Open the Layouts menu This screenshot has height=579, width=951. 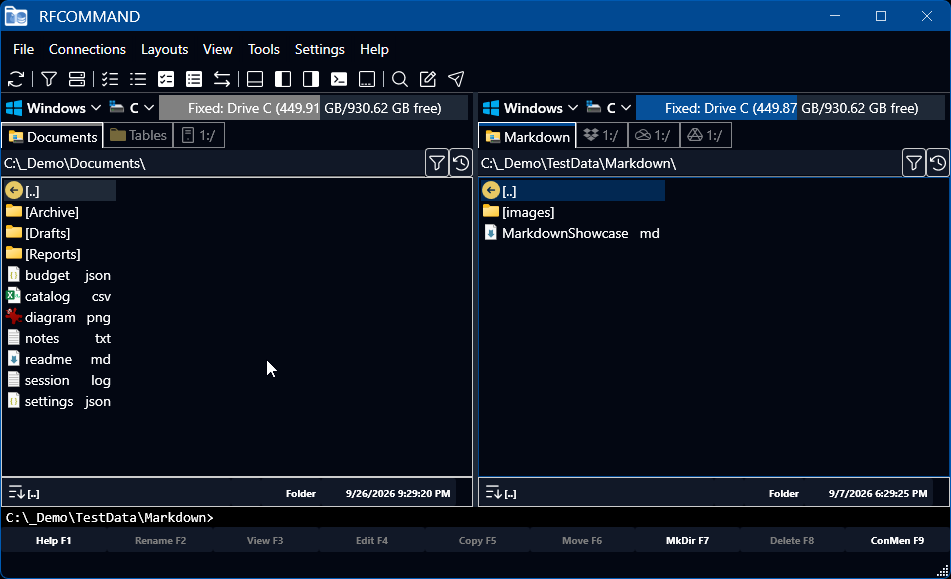click(164, 49)
